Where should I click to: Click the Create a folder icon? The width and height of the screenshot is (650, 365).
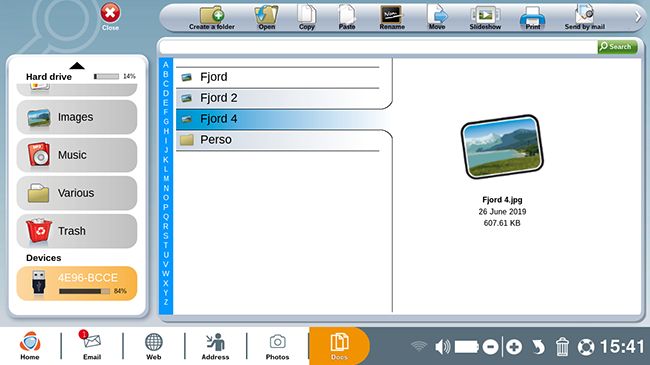212,18
